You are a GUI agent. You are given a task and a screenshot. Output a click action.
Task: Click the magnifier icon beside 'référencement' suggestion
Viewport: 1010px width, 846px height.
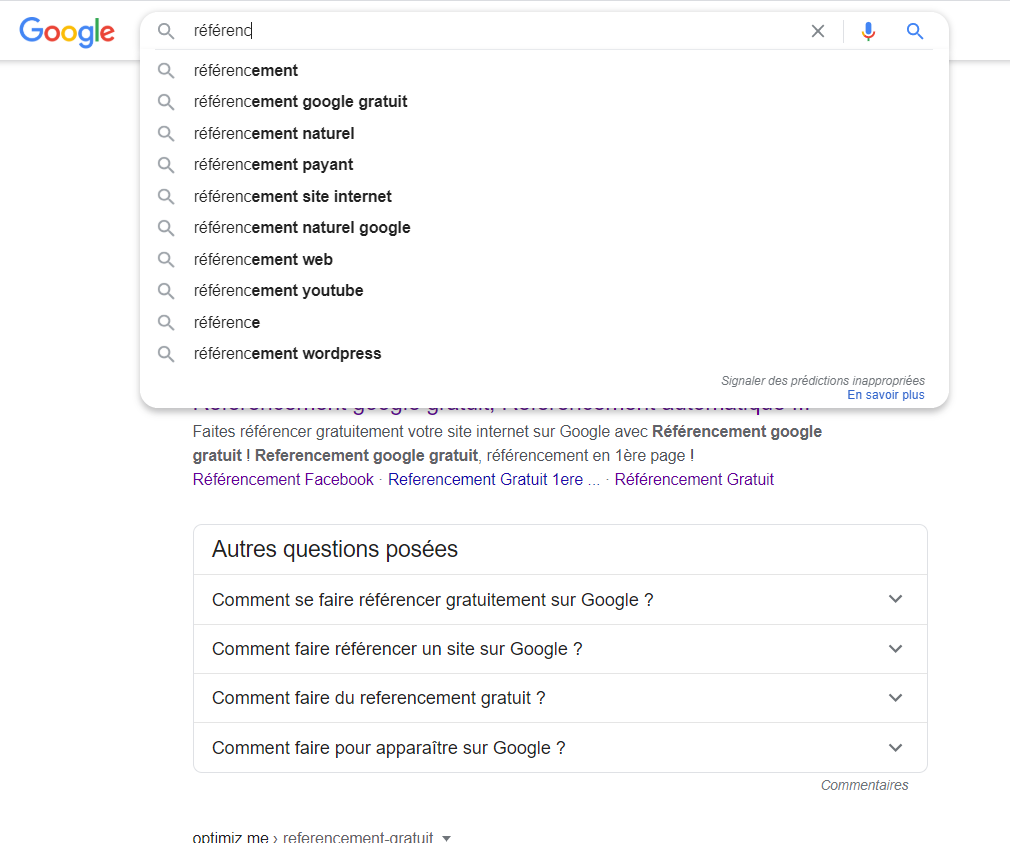click(166, 70)
